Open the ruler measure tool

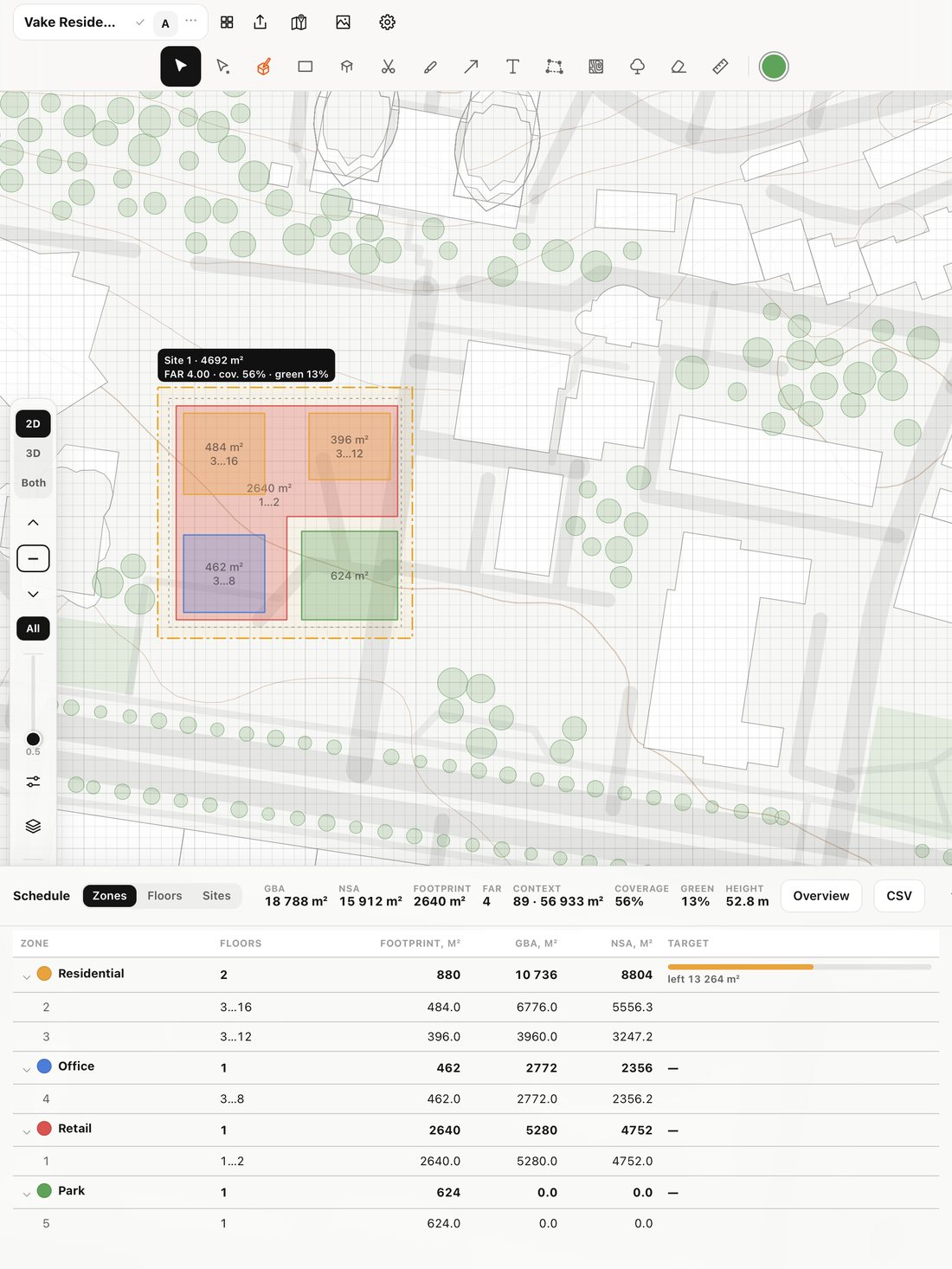(x=720, y=67)
